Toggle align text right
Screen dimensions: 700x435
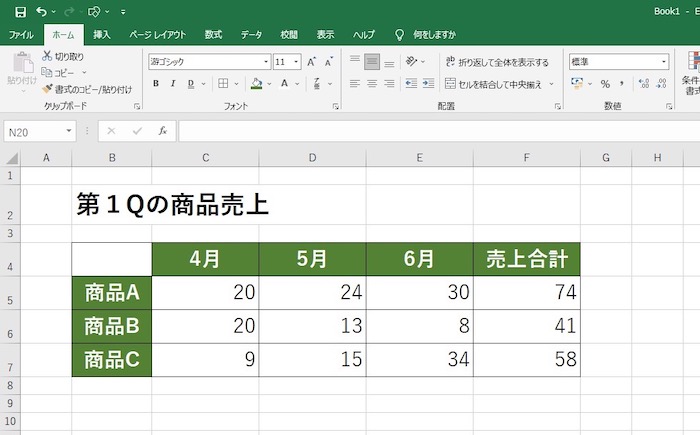pos(389,84)
